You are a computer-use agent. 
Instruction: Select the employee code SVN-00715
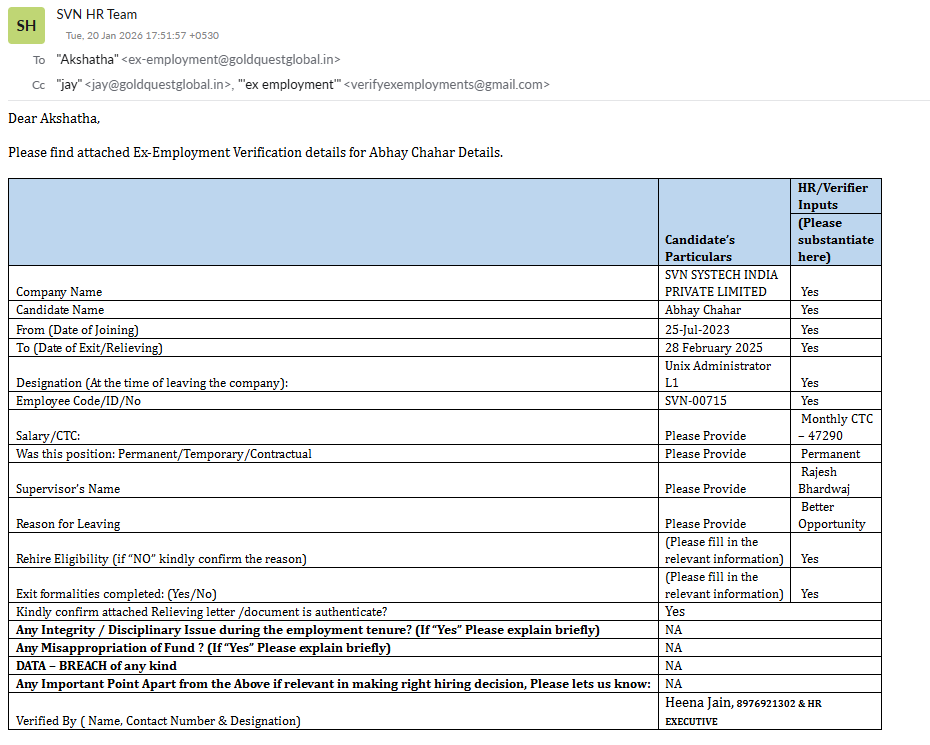pyautogui.click(x=696, y=401)
